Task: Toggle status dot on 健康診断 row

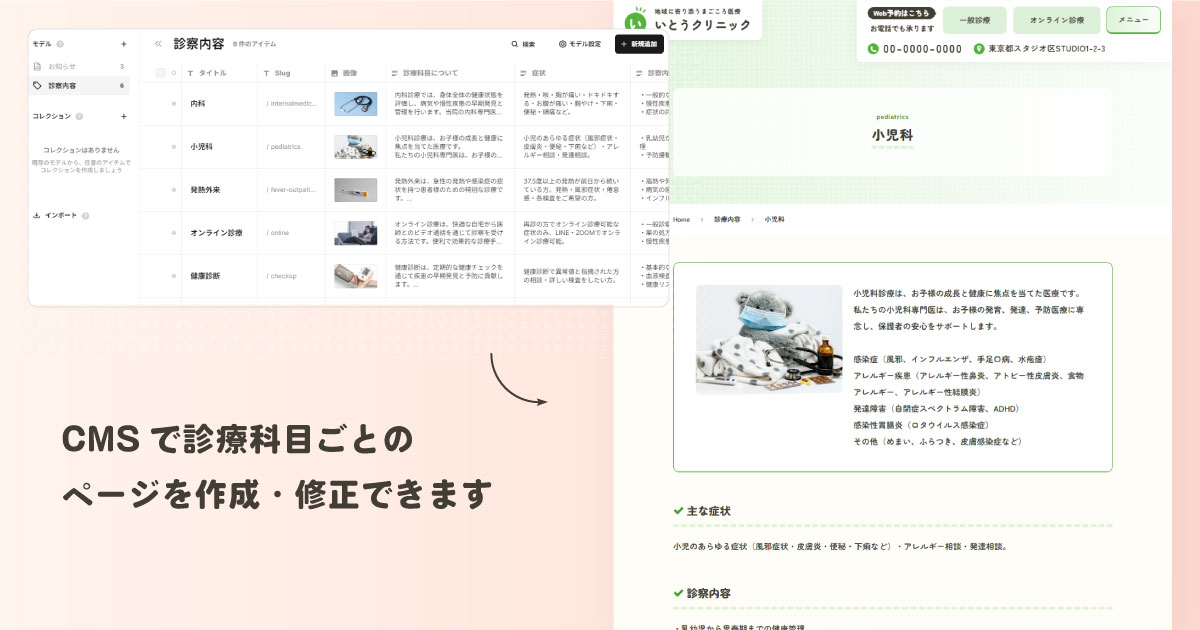Action: tap(174, 275)
